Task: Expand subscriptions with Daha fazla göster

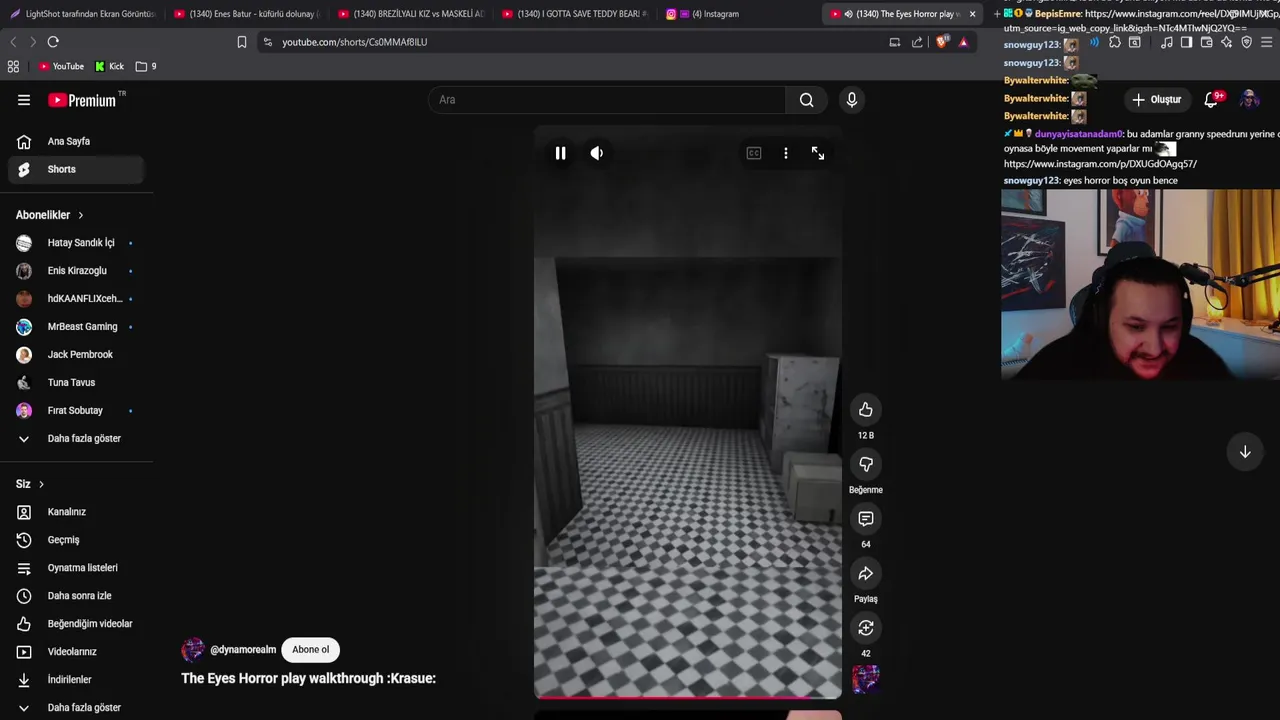Action: [77, 439]
